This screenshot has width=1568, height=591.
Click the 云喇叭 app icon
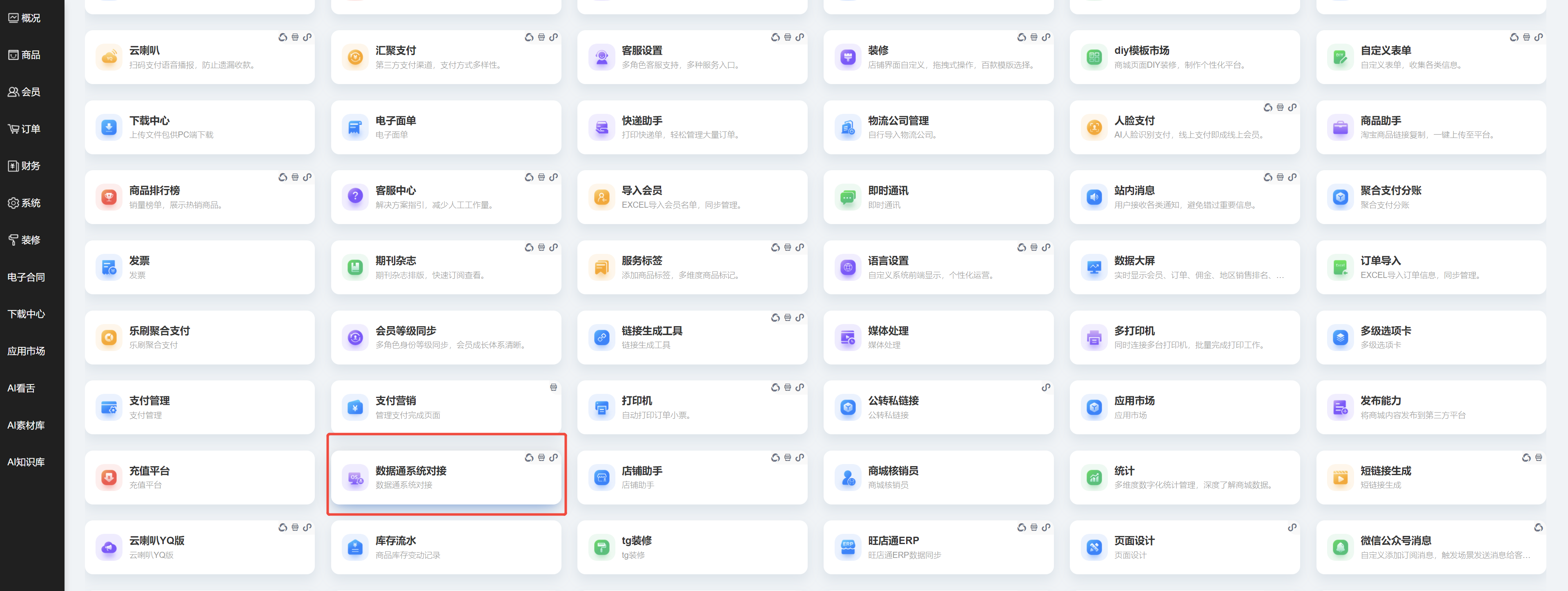pos(109,57)
